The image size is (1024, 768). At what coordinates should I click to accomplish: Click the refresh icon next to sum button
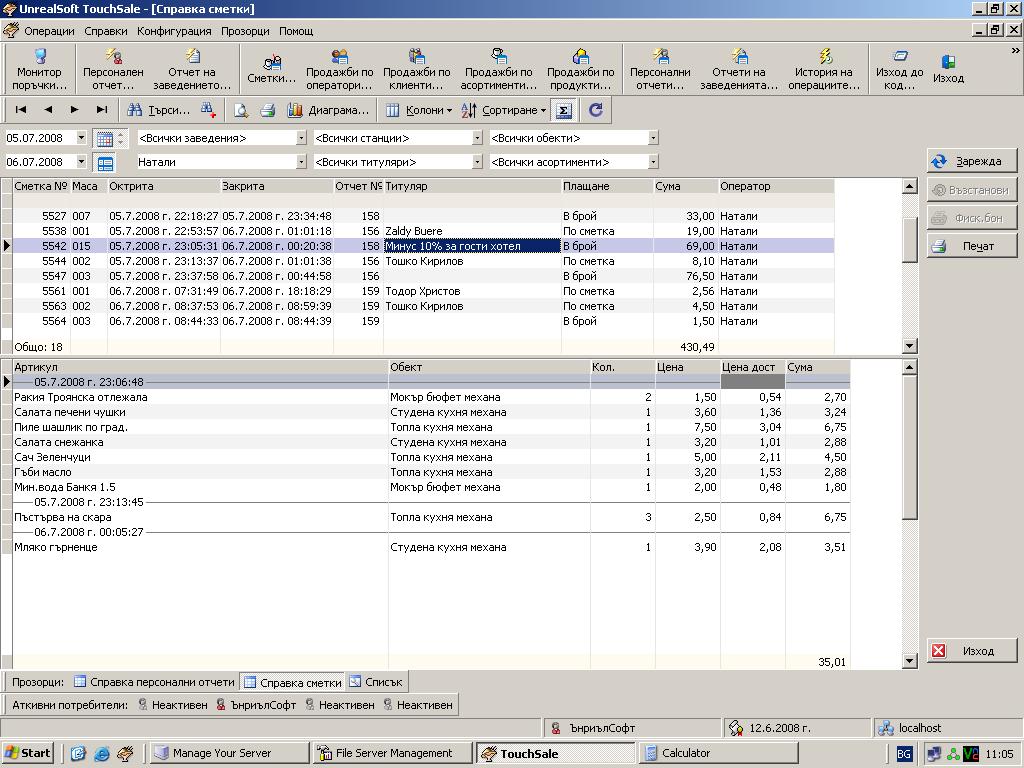pos(596,110)
